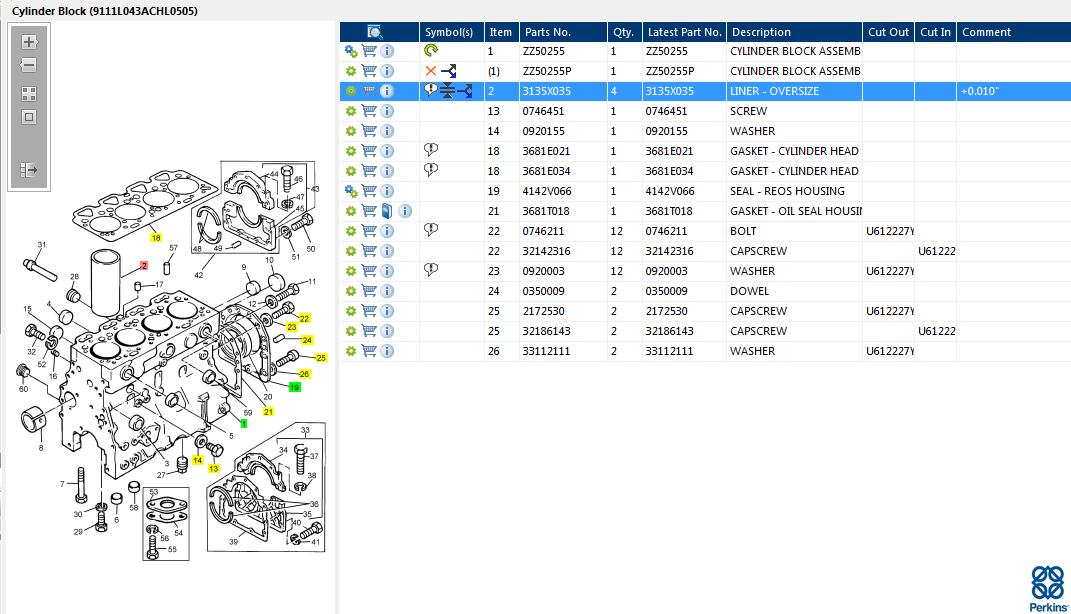
Task: Click the search icon in parts table header
Action: click(375, 32)
